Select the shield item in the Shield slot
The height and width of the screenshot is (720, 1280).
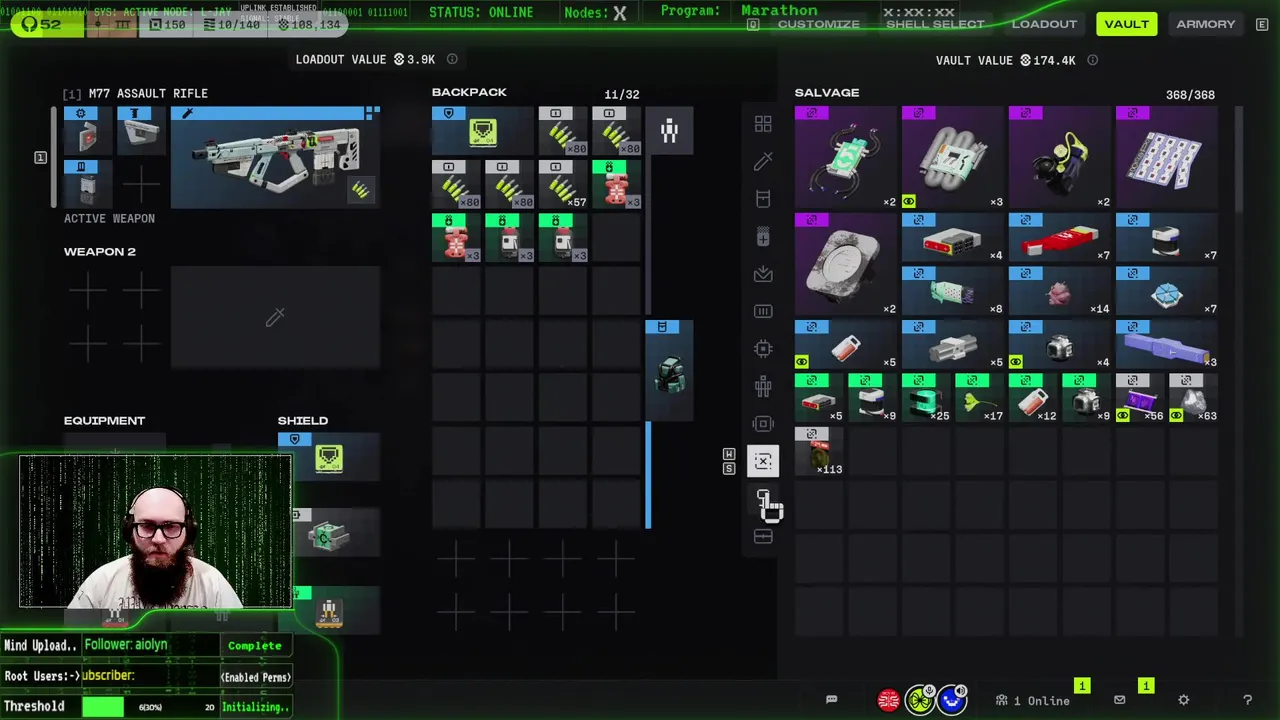coord(329,457)
